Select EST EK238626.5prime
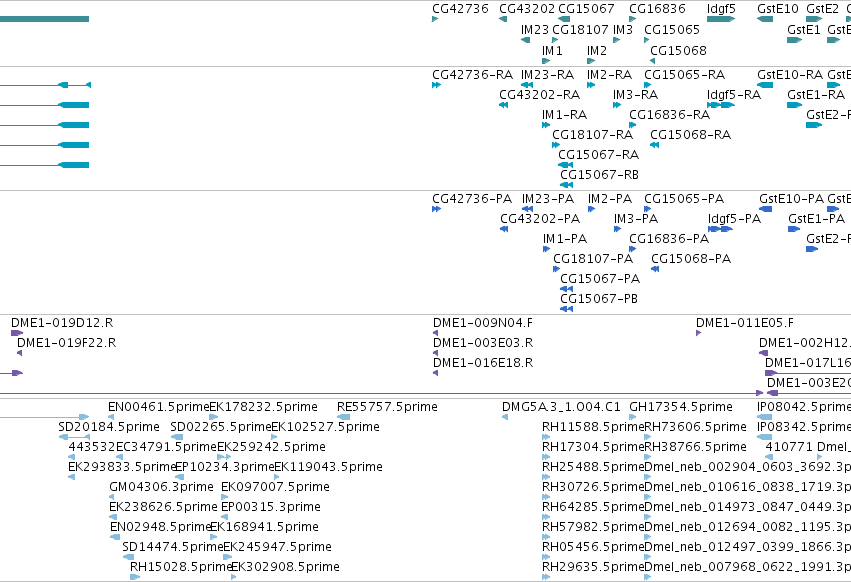Viewport: 851px width, 582px height. pyautogui.click(x=163, y=508)
